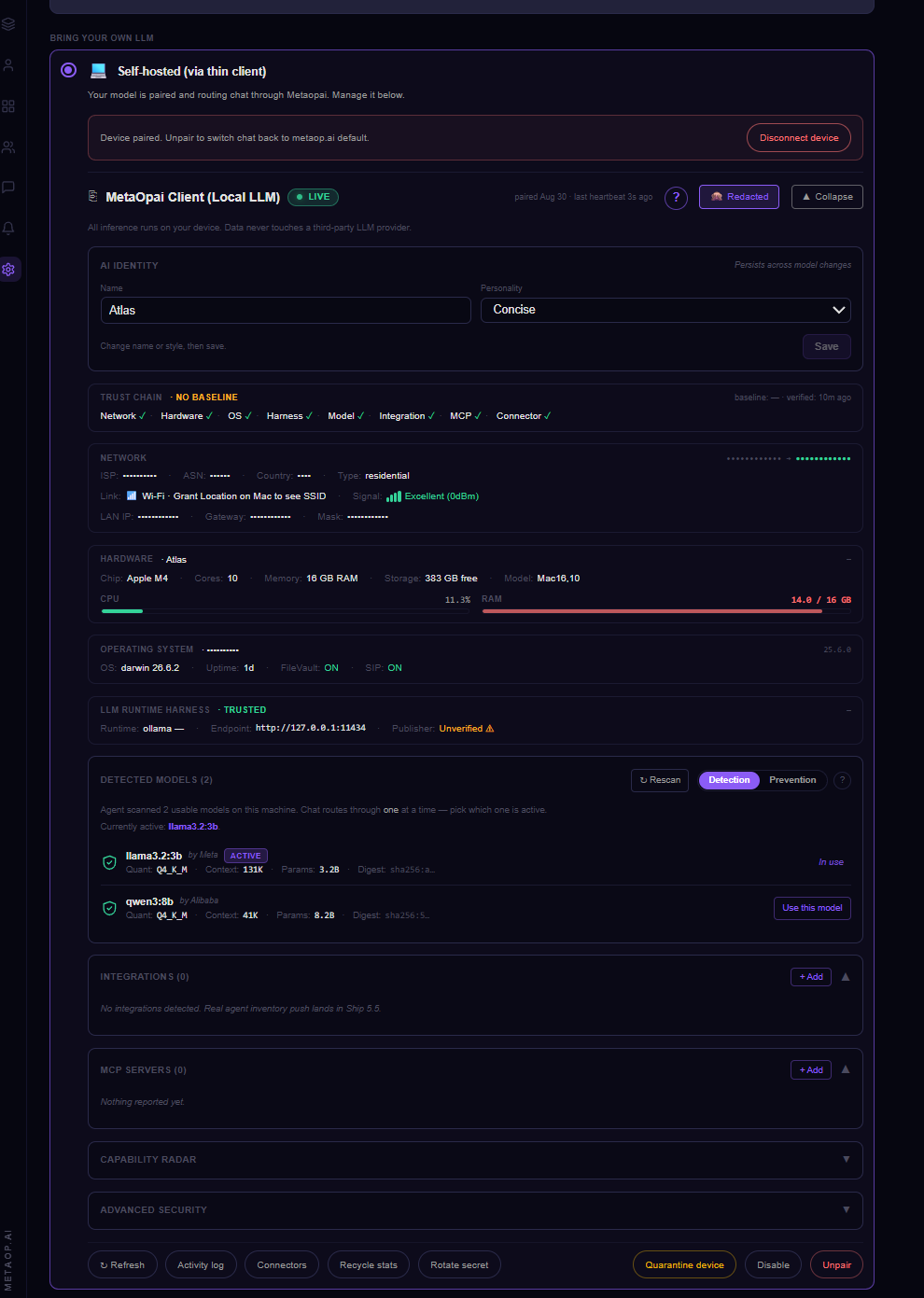
Task: Click the Unpair button
Action: [836, 1265]
